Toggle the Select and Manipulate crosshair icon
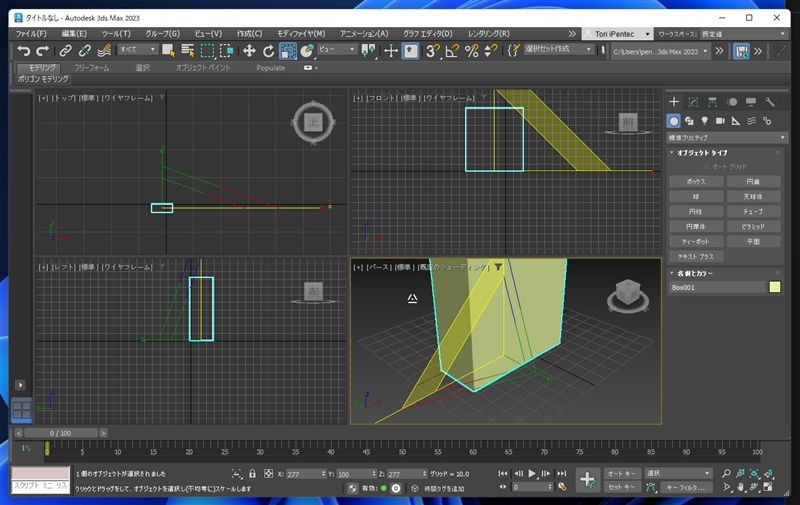The image size is (800, 505). [391, 50]
